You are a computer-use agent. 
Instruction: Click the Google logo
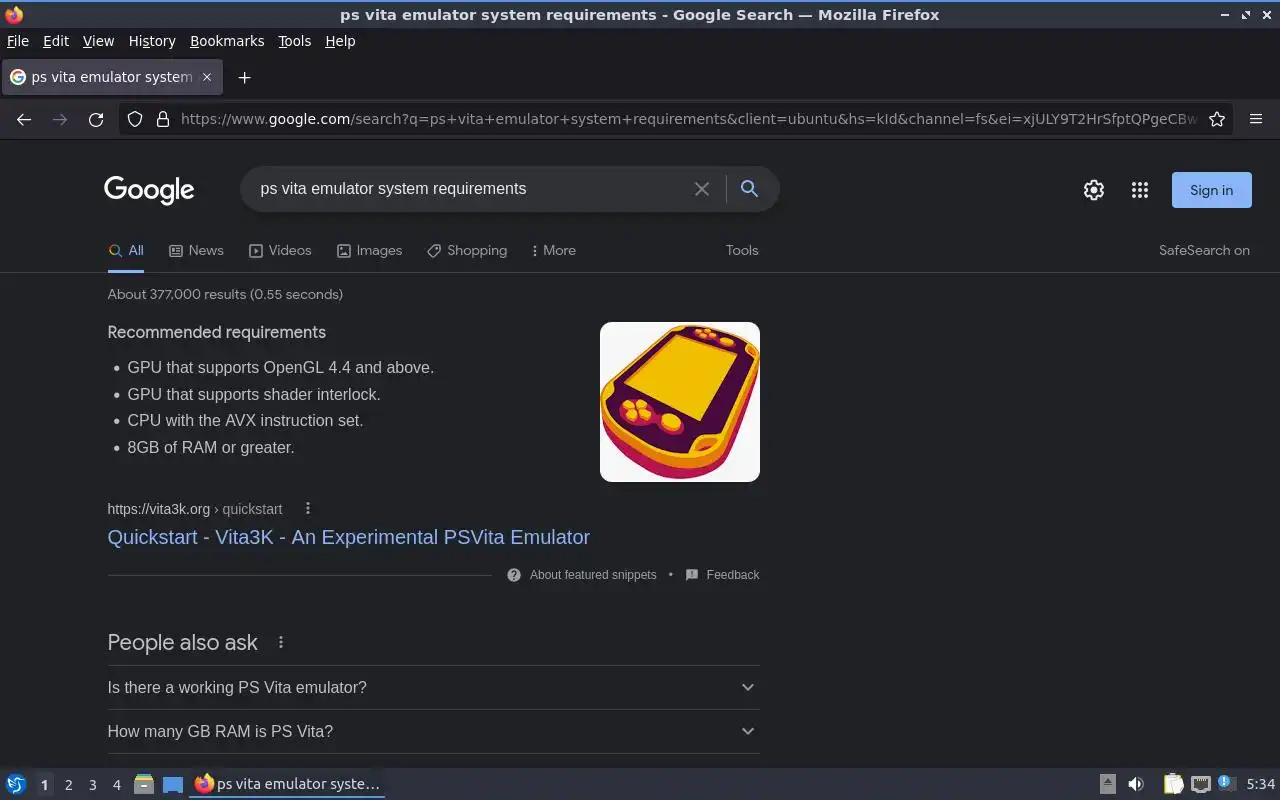point(149,190)
